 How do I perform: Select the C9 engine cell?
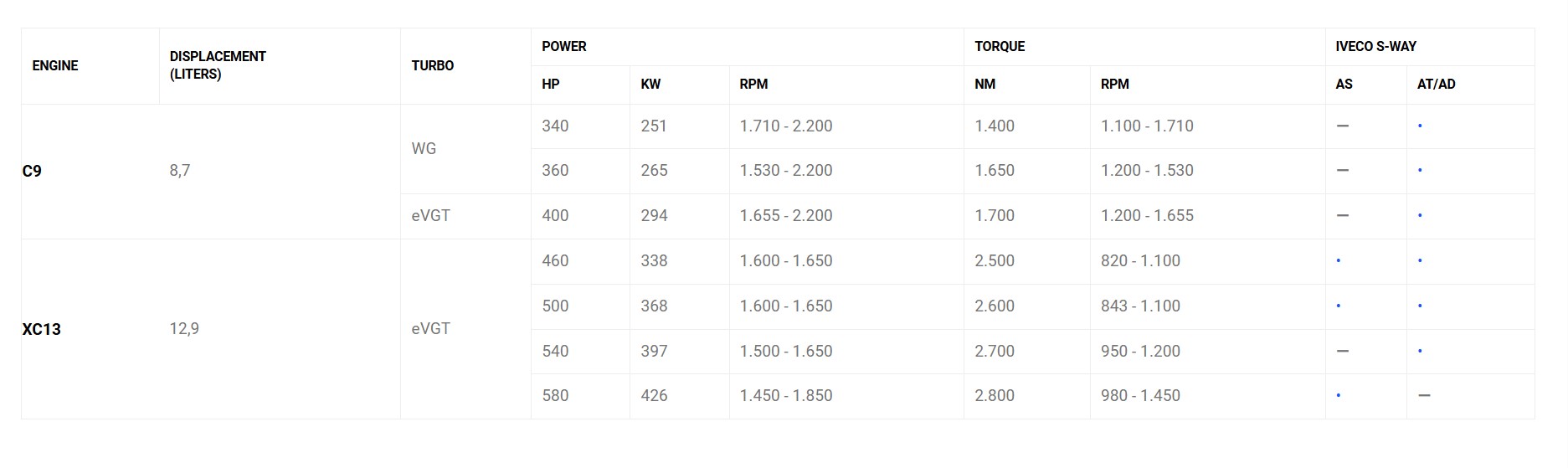pos(32,171)
